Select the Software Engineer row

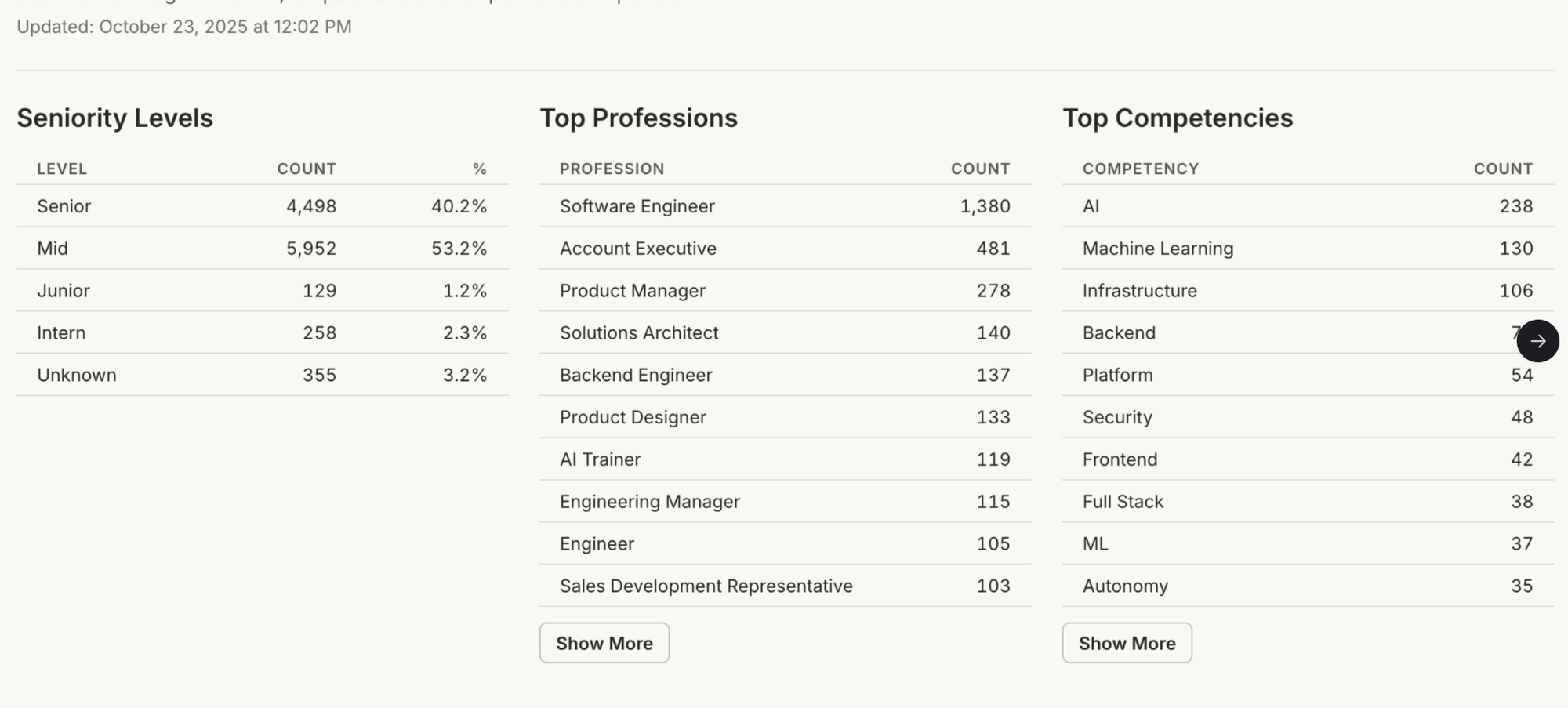tap(785, 206)
